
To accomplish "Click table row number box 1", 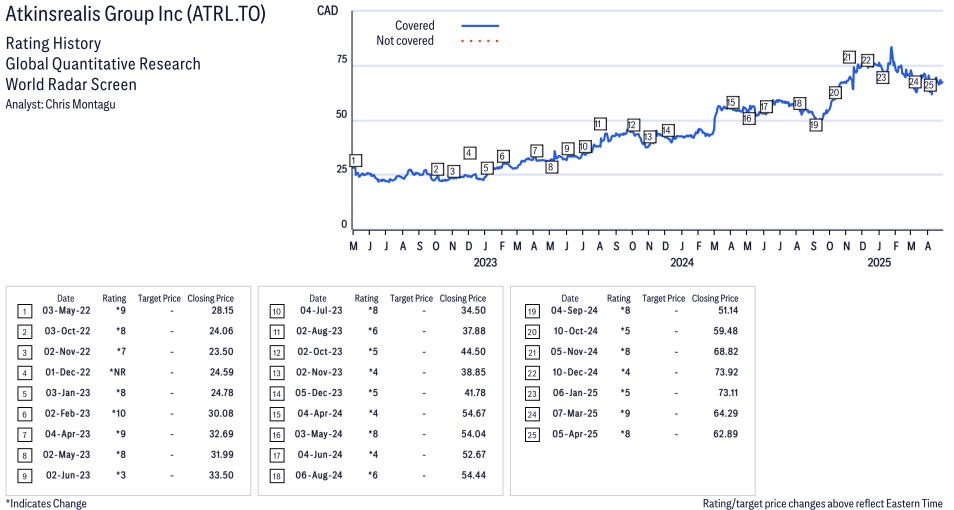I will tap(24, 312).
